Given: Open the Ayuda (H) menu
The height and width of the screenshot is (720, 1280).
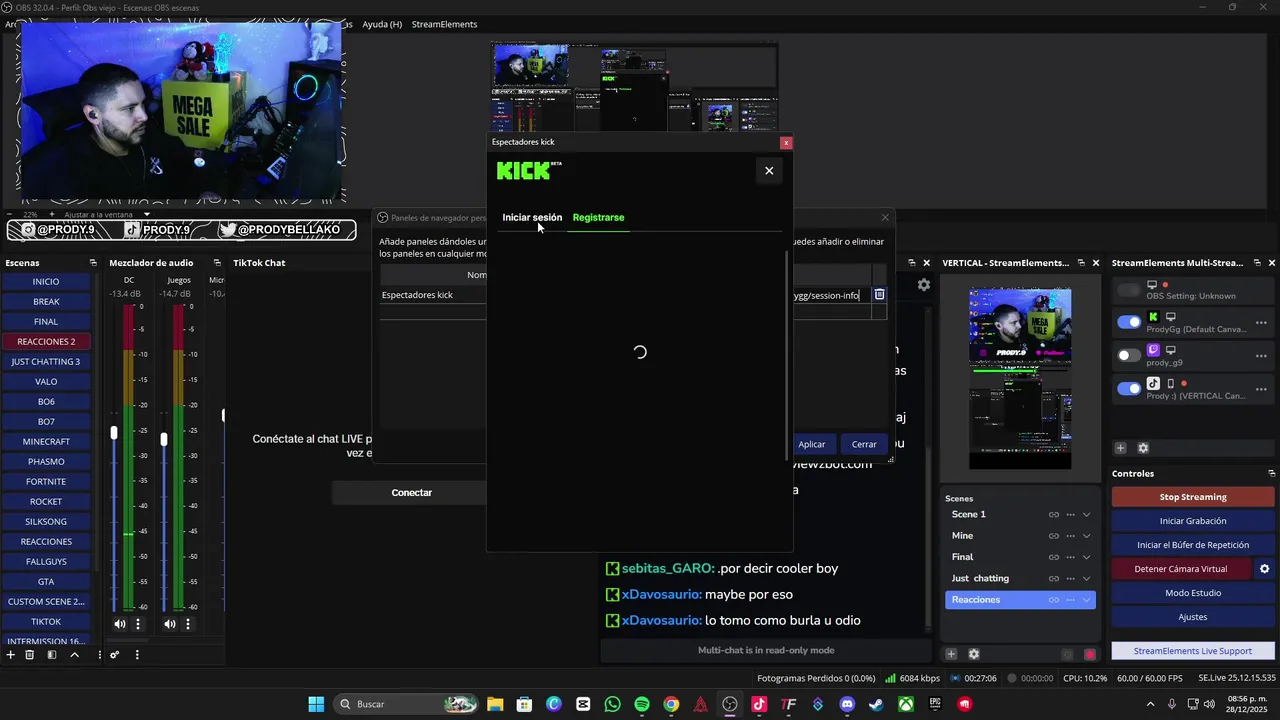Looking at the screenshot, I should tap(382, 24).
